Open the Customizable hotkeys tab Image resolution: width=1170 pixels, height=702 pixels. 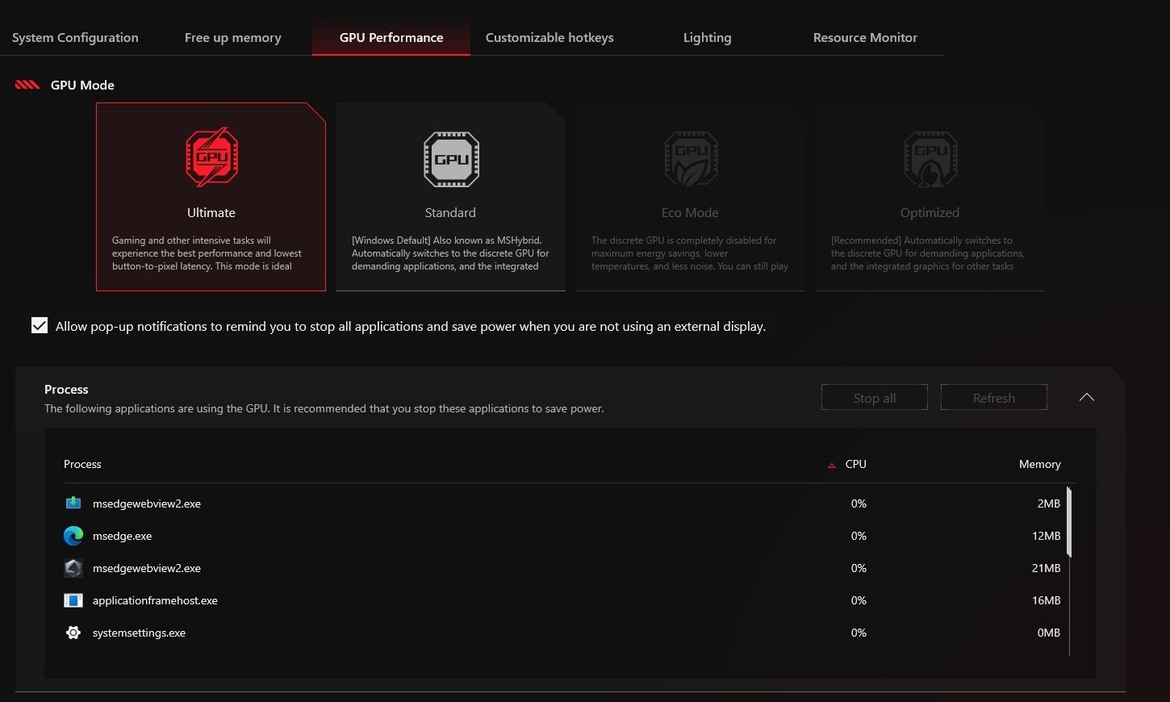549,37
